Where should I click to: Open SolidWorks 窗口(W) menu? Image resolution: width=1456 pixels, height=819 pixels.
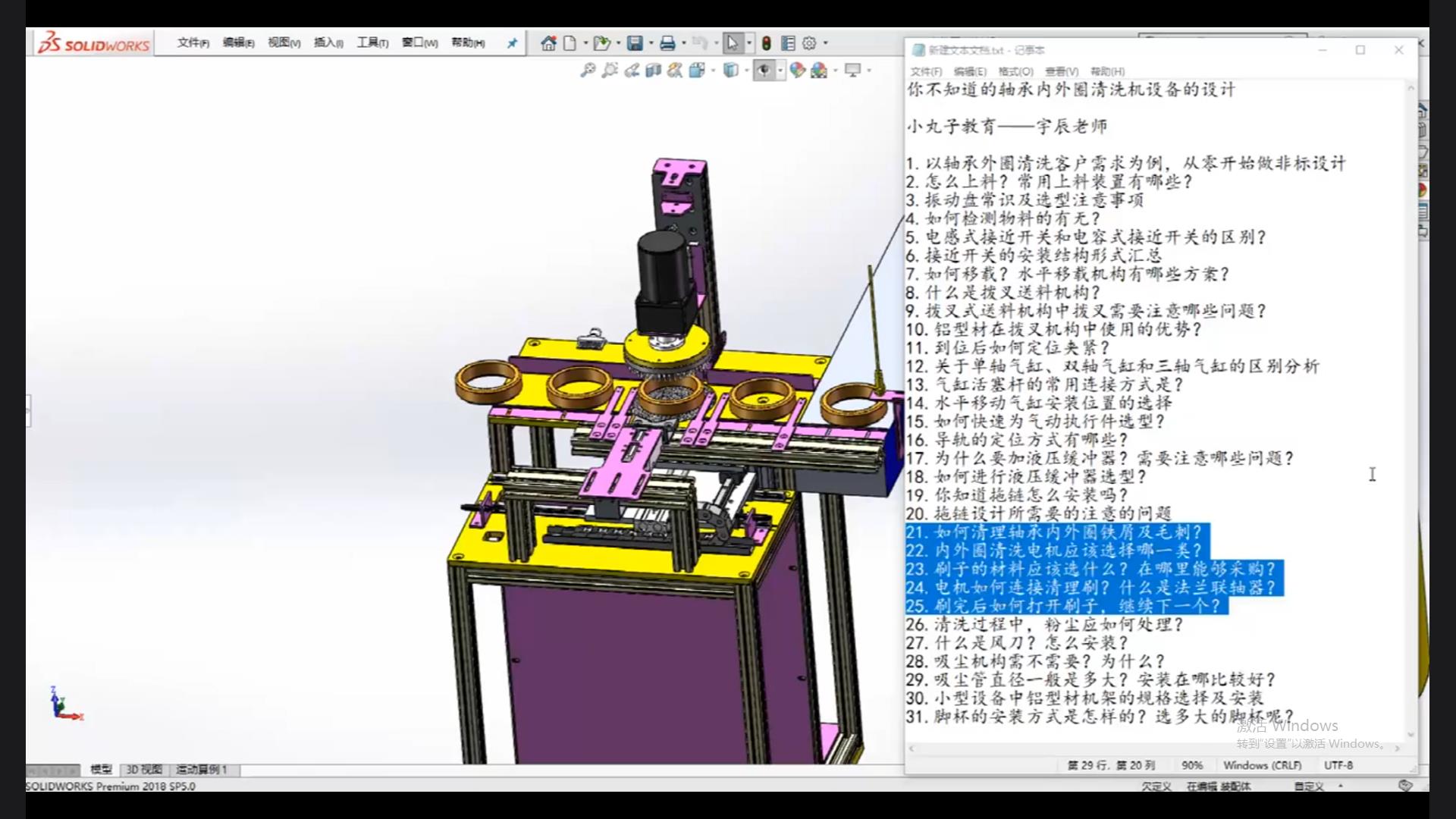419,43
